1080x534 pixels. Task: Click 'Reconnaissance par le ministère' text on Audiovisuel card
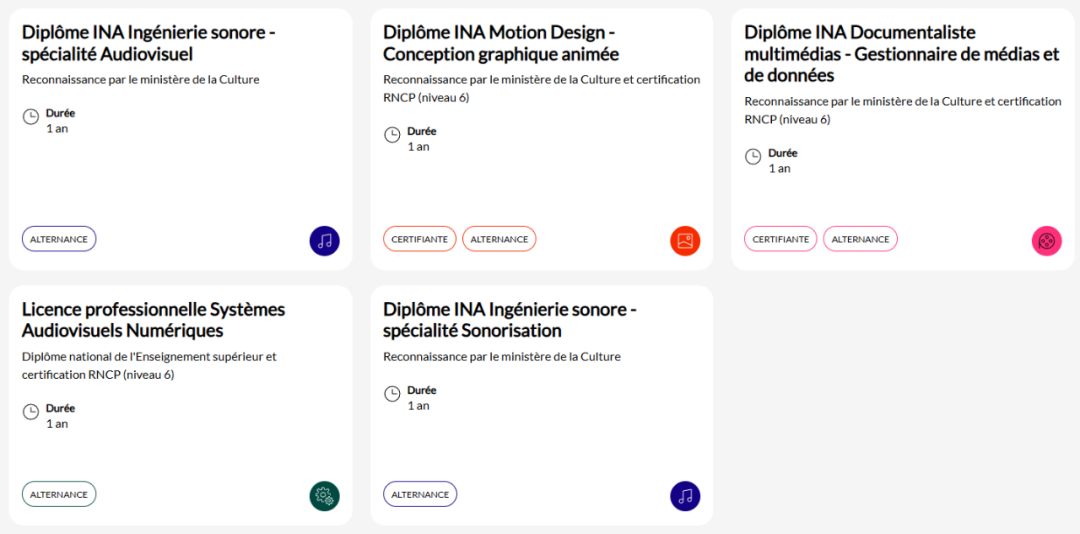point(141,79)
